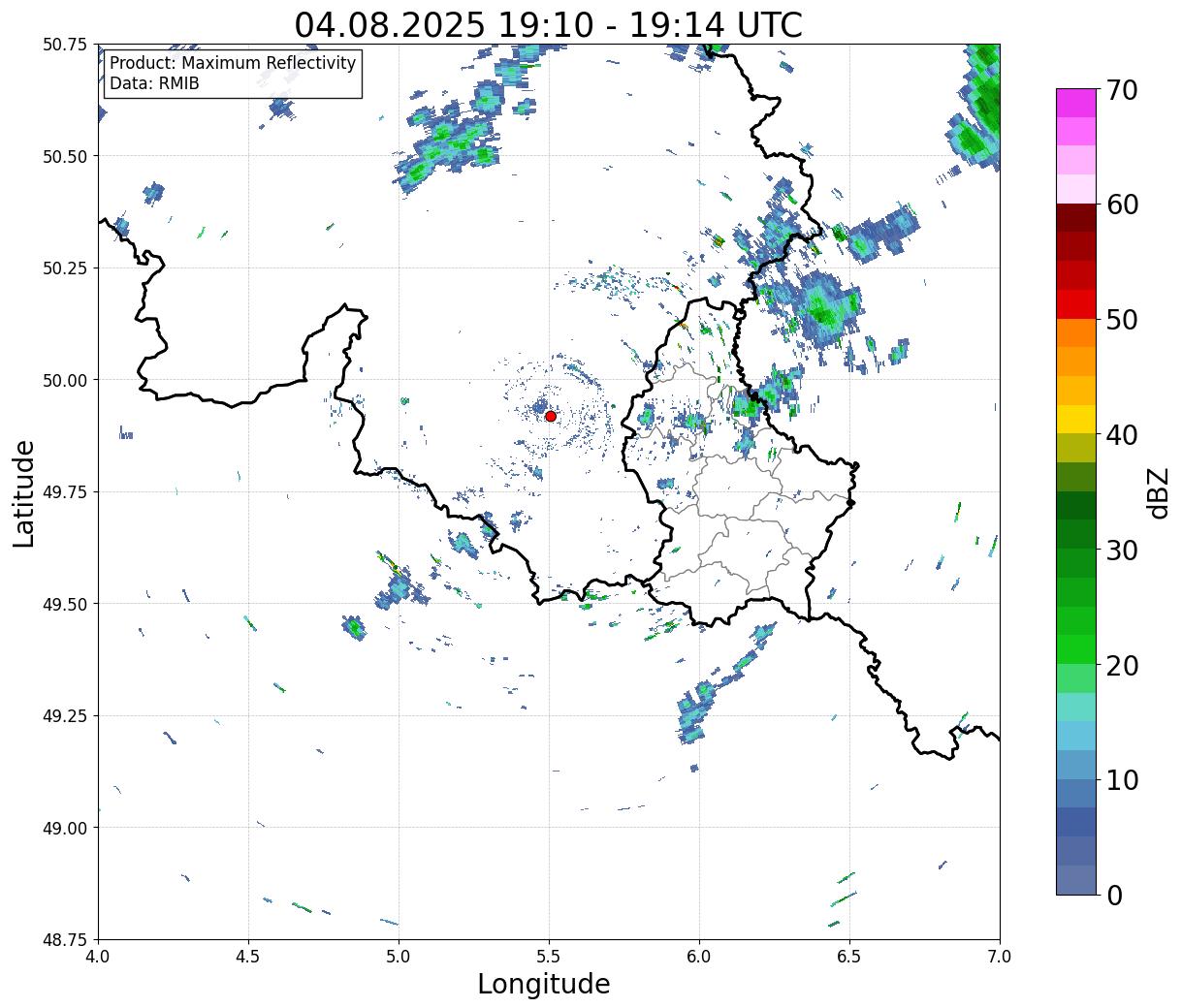This screenshot has height=1008, width=1182.
Task: Click the colorbar tick label 40
Action: [x=1122, y=434]
